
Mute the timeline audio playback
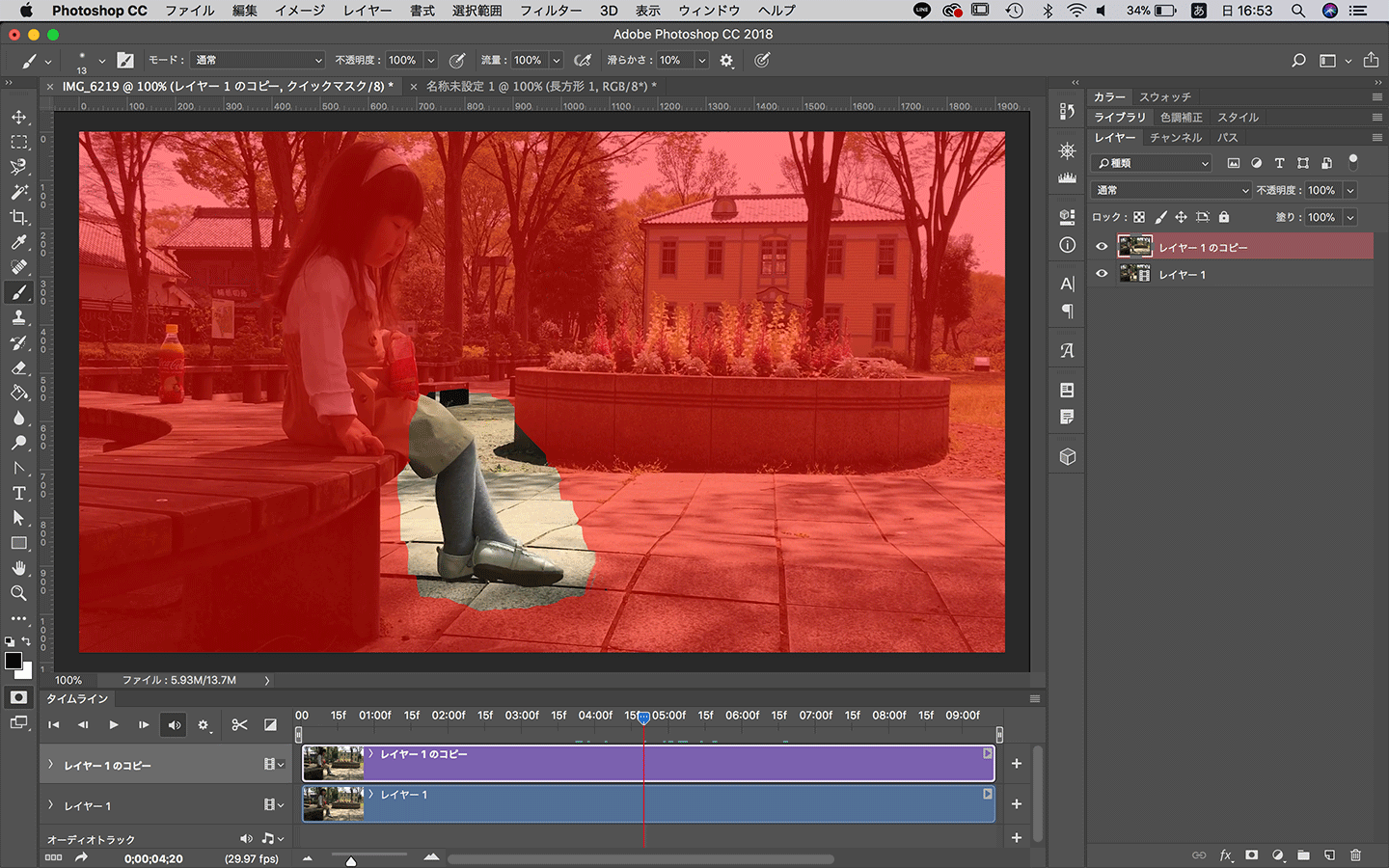click(x=175, y=724)
